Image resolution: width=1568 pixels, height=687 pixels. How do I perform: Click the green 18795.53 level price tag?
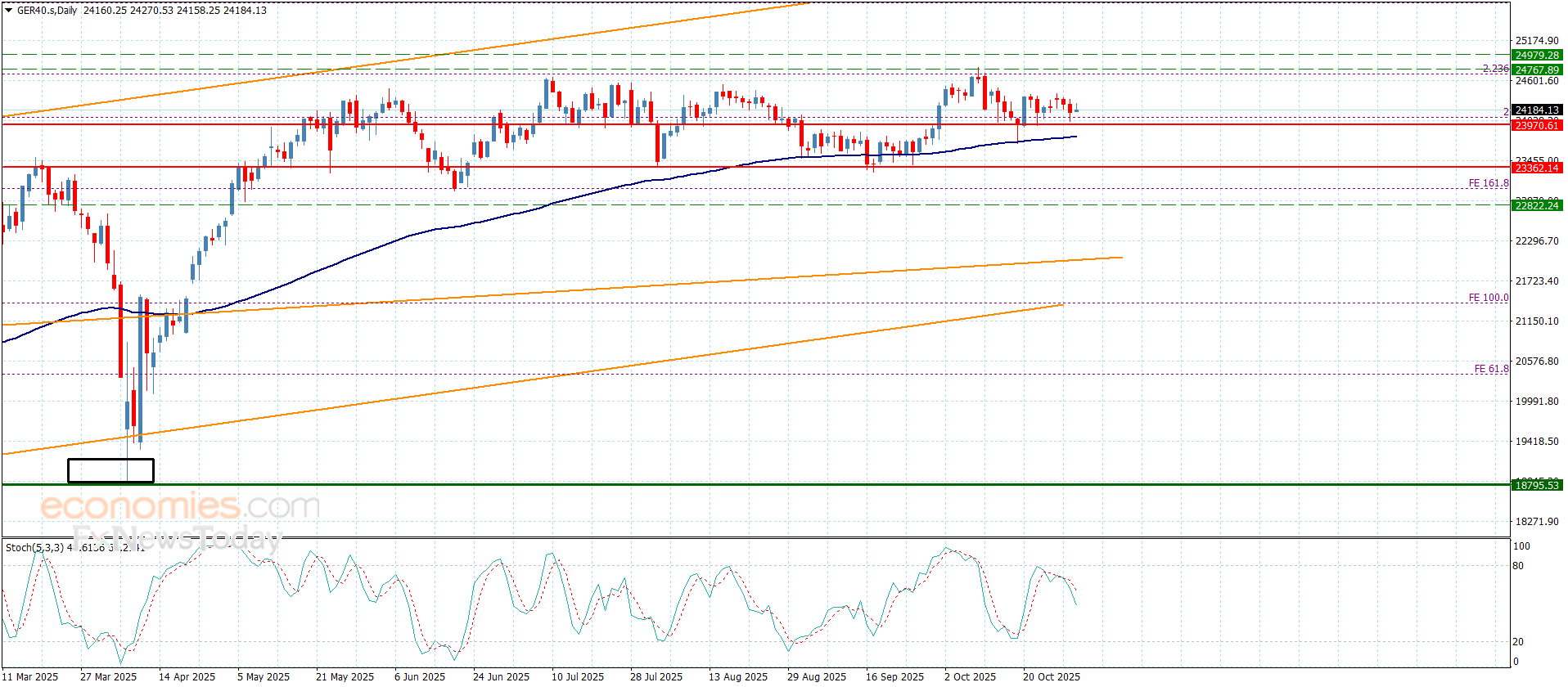[1537, 485]
